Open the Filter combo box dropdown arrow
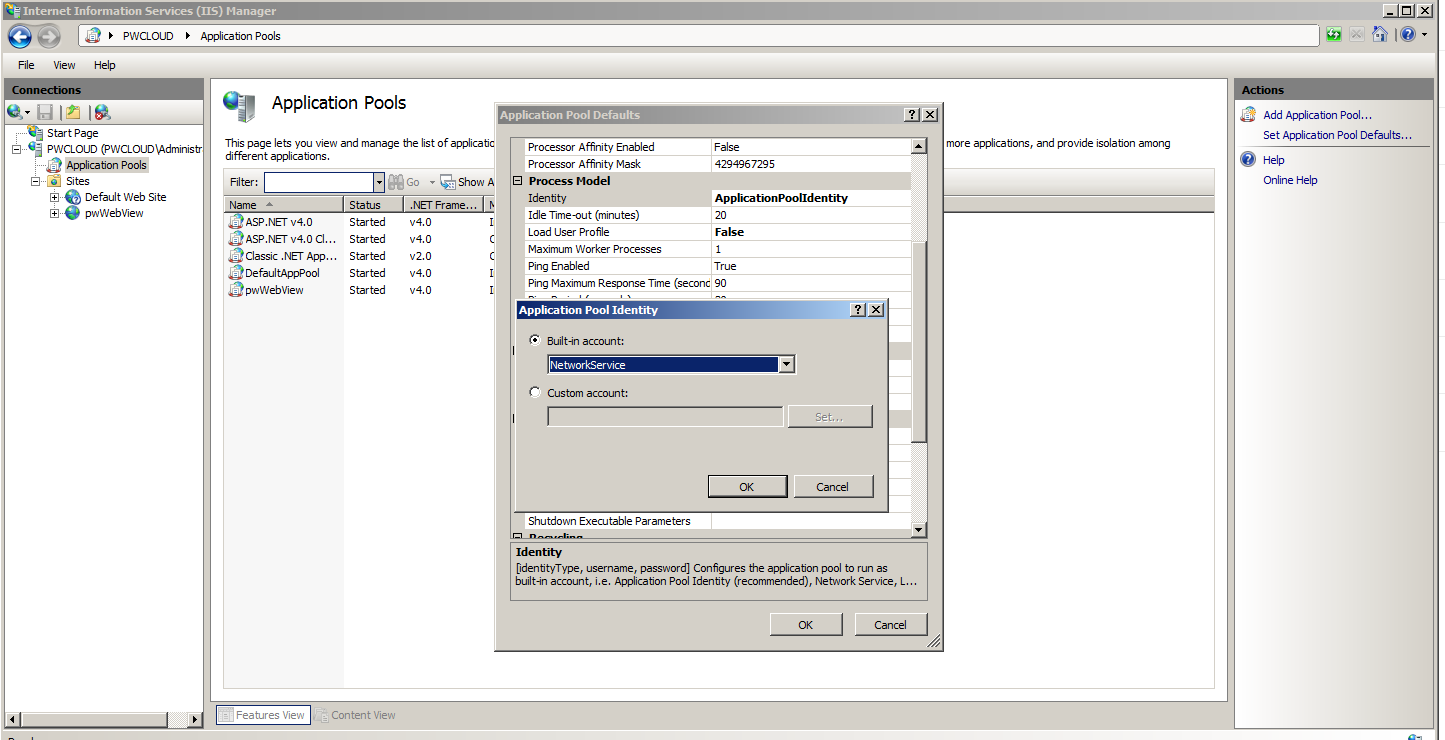This screenshot has height=740, width=1445. (379, 182)
